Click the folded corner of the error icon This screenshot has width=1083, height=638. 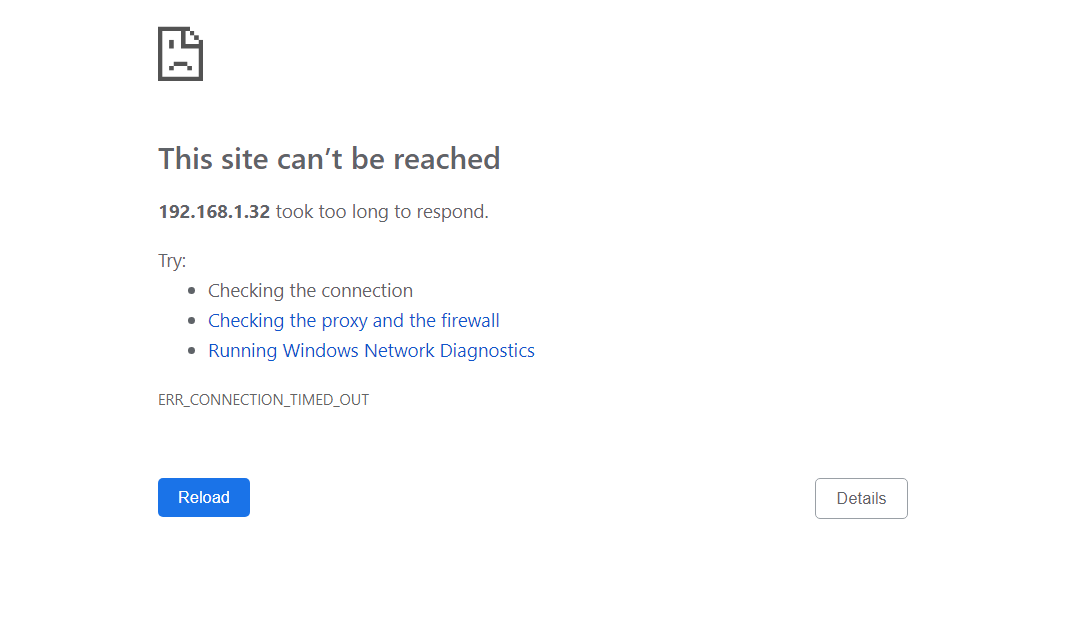click(194, 37)
